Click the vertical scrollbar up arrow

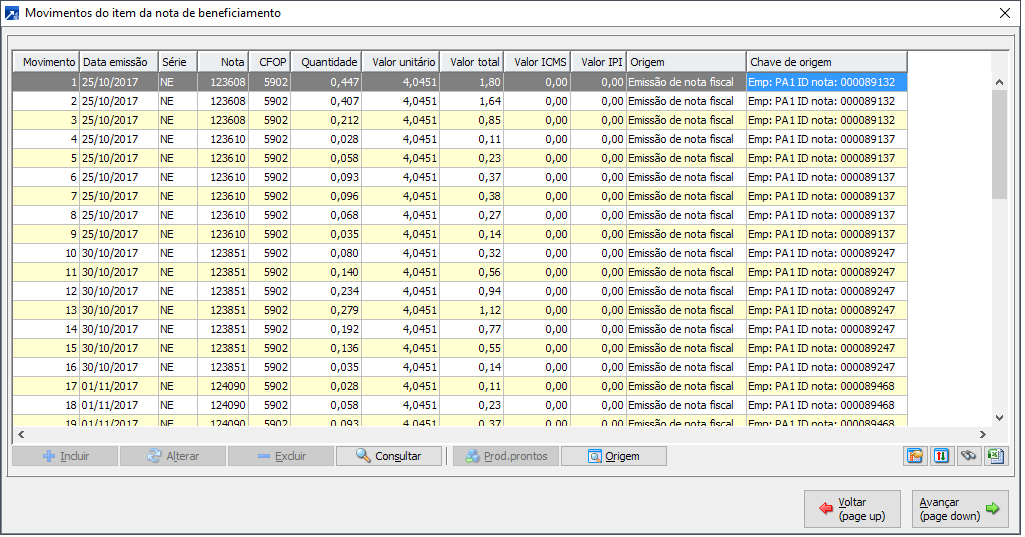click(x=999, y=82)
